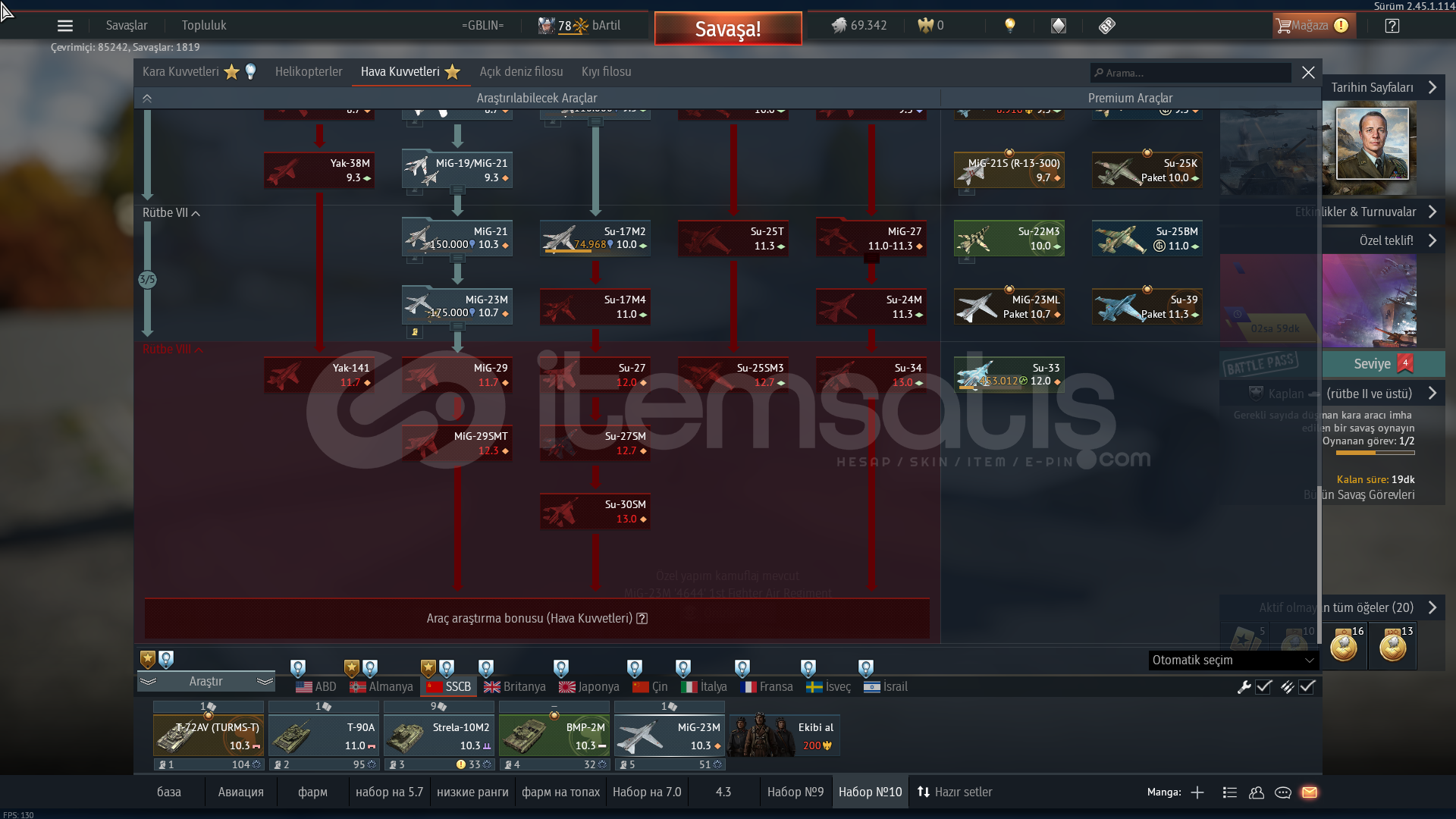Image resolution: width=1456 pixels, height=819 pixels.
Task: Switch to Kara Kuvvetleri tab
Action: click(180, 71)
